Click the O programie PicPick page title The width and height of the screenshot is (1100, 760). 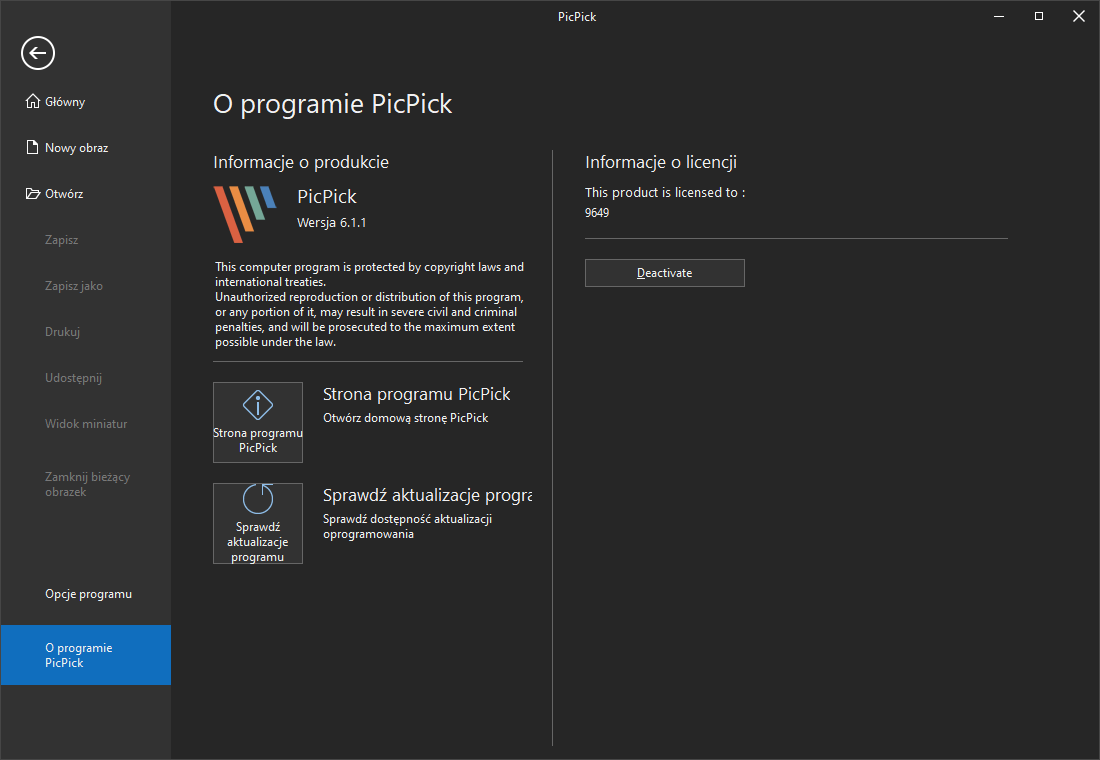tap(333, 104)
